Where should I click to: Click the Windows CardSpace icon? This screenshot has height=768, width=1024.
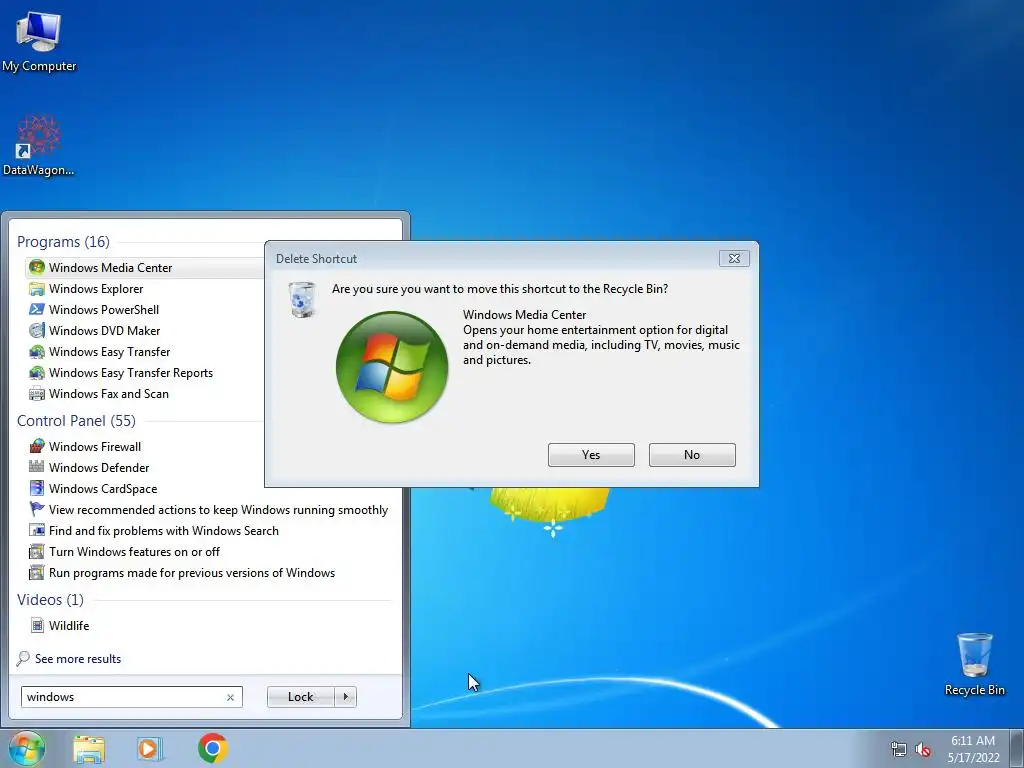(37, 488)
